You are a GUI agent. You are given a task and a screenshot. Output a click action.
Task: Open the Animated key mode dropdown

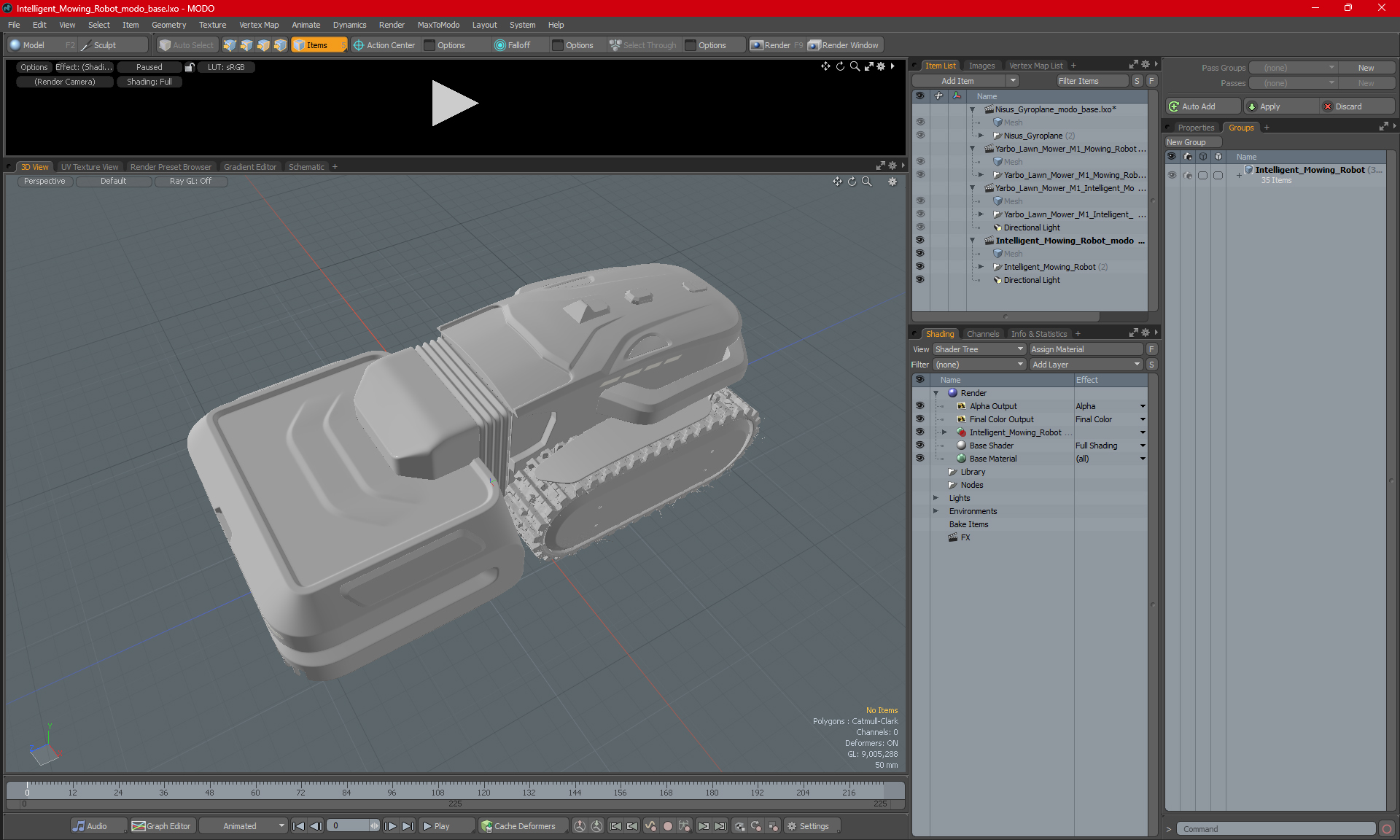(244, 826)
